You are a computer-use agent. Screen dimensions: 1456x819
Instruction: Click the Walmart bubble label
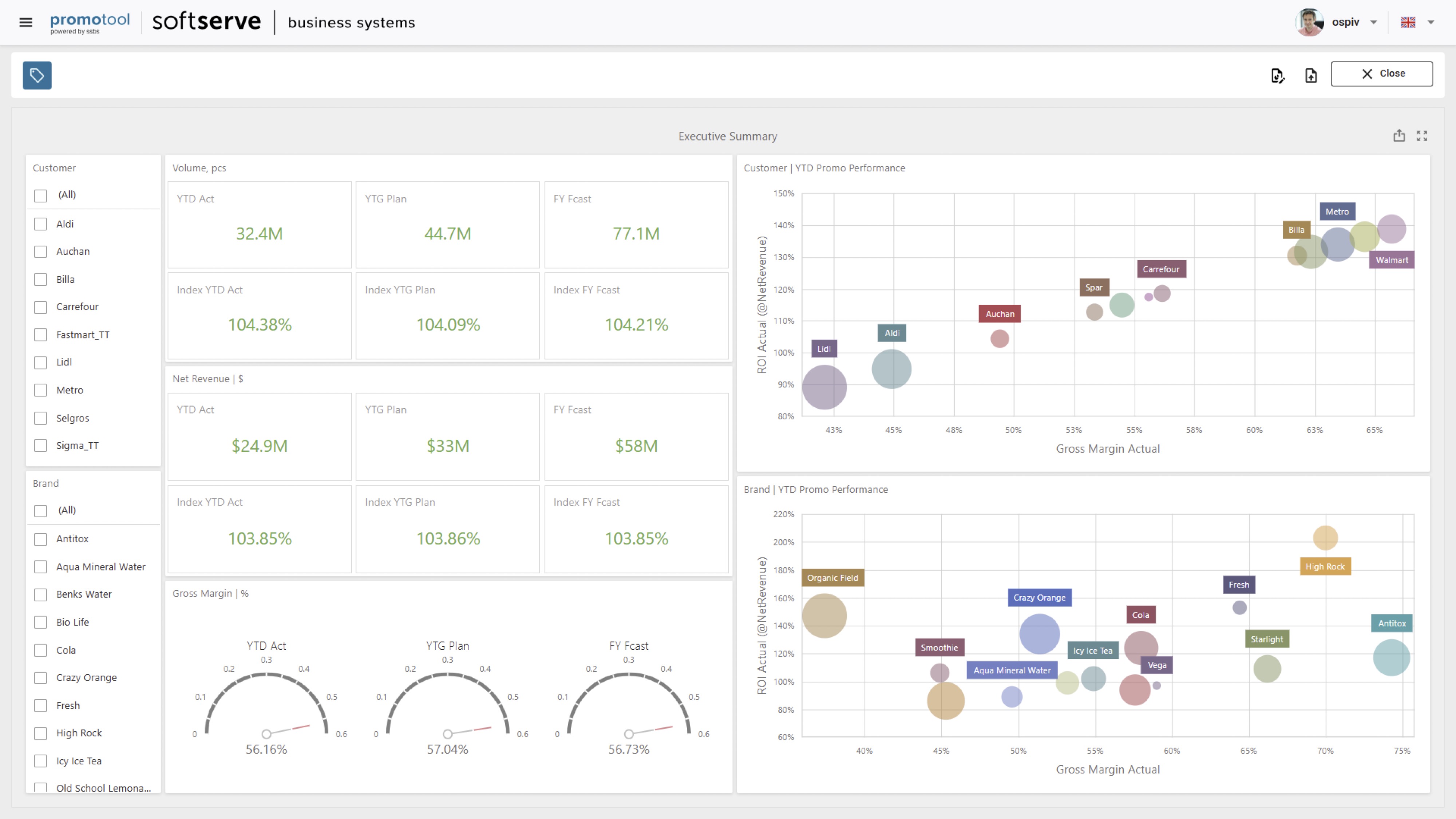(x=1392, y=260)
